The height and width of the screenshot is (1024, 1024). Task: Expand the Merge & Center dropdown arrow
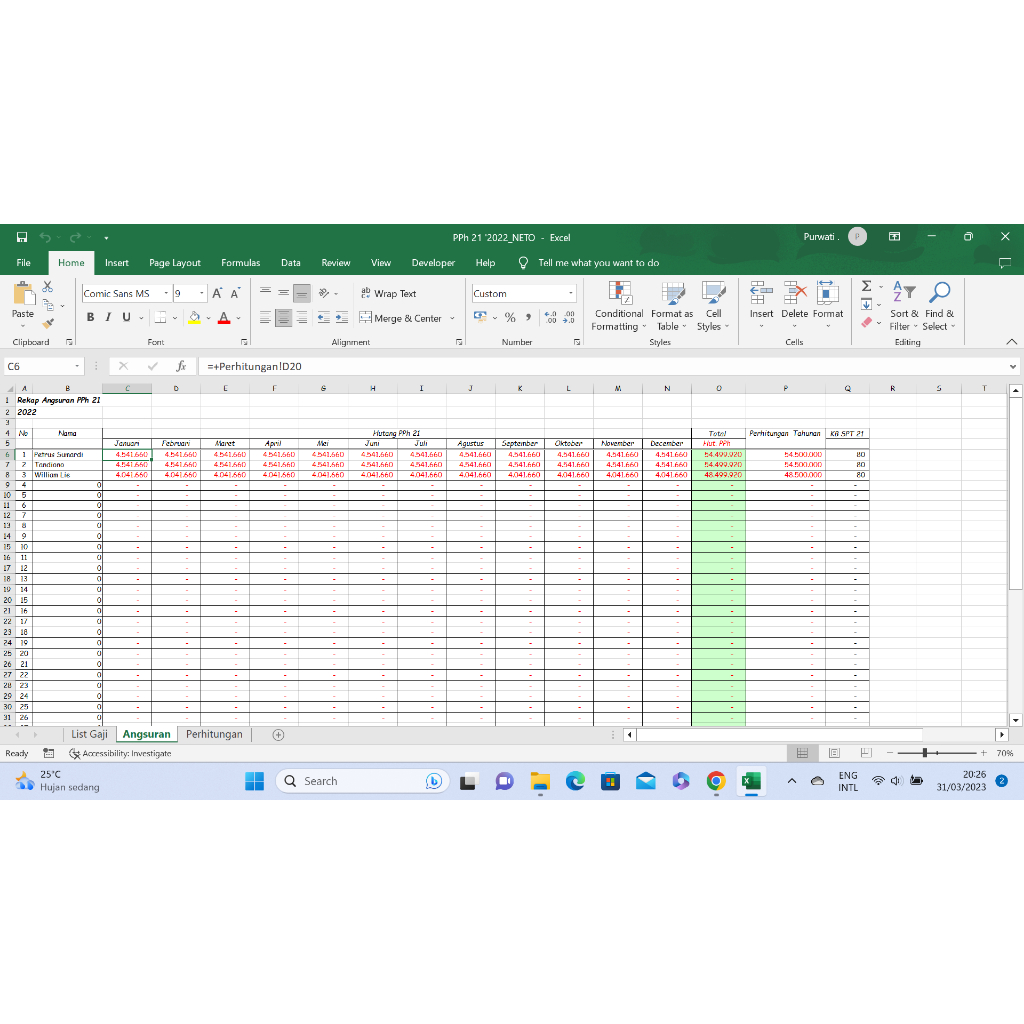[x=454, y=318]
